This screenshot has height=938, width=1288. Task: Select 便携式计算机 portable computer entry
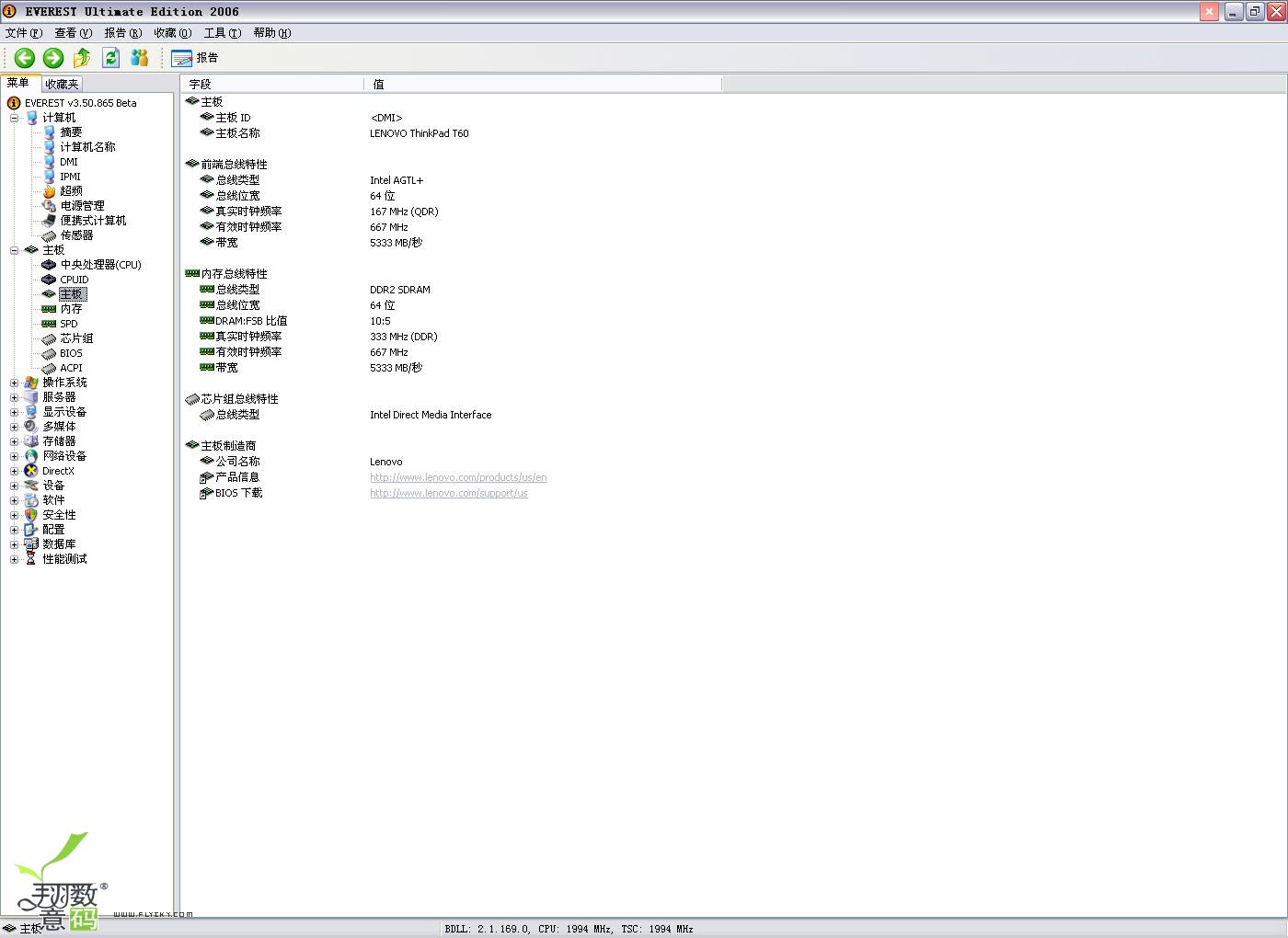tap(93, 221)
